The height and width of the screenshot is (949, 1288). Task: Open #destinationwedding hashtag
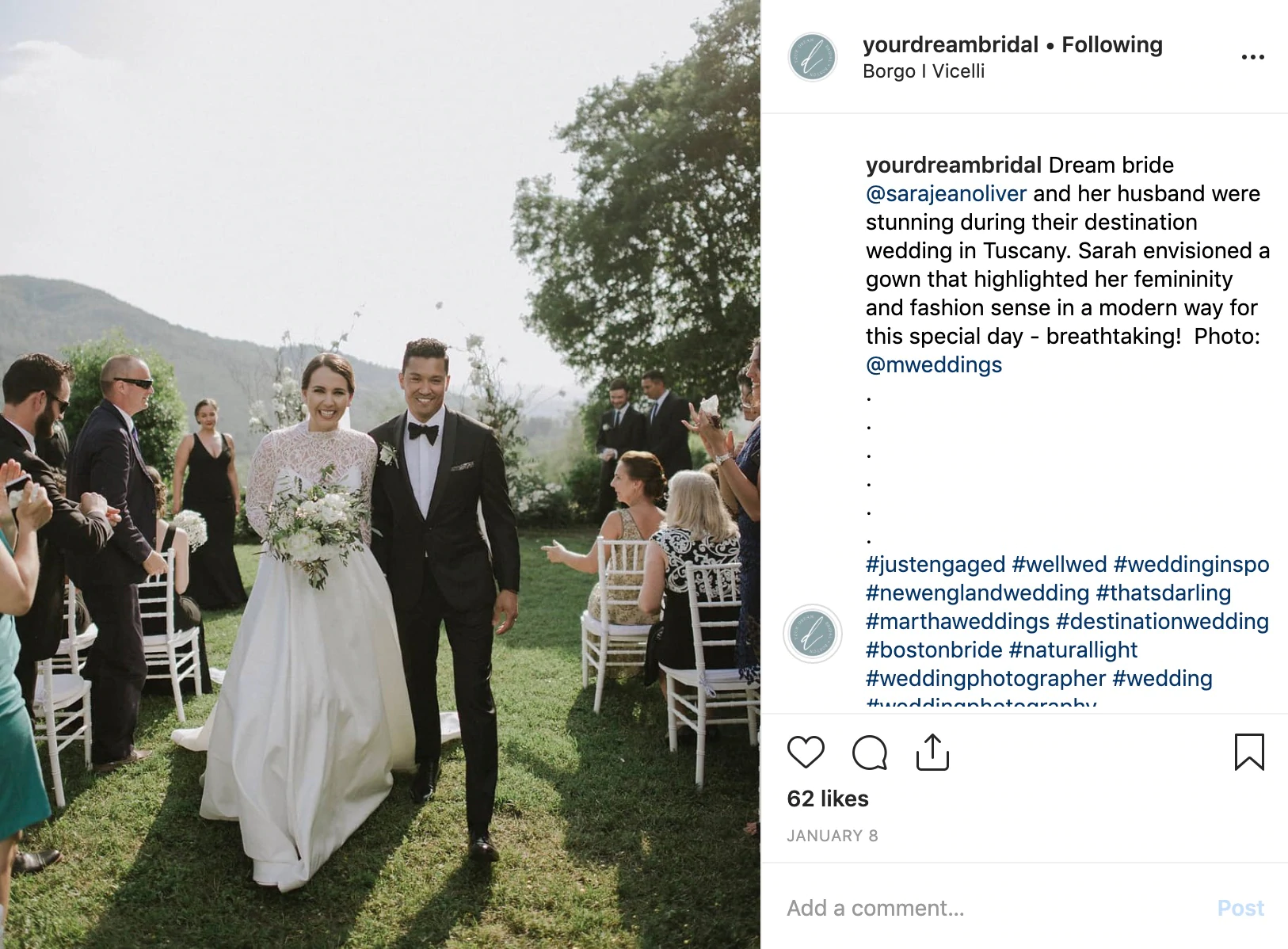coord(1162,621)
